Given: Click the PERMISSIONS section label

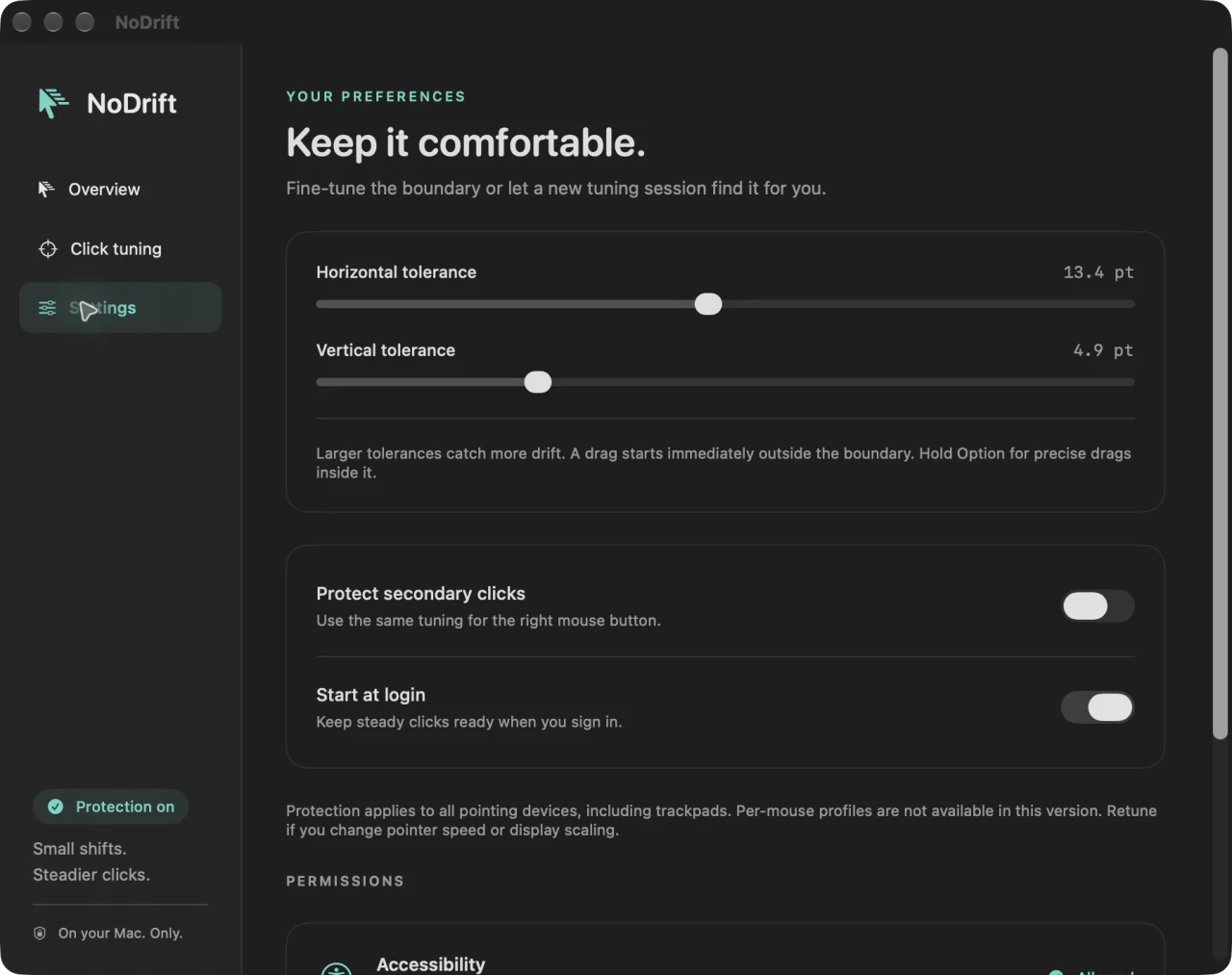Looking at the screenshot, I should click(346, 882).
